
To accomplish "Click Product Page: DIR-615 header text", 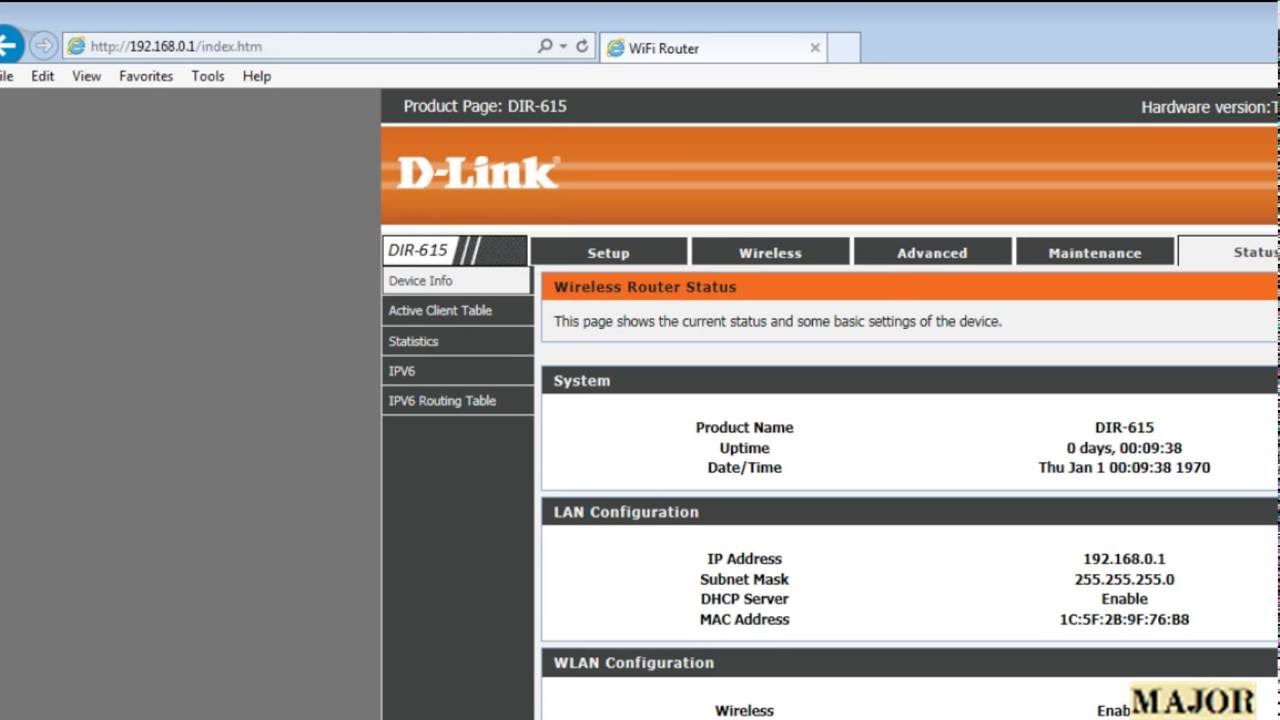I will pyautogui.click(x=485, y=106).
